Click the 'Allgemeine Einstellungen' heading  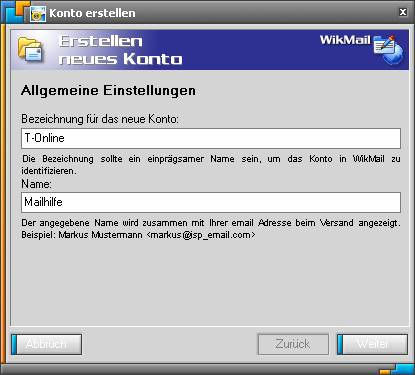(x=108, y=91)
